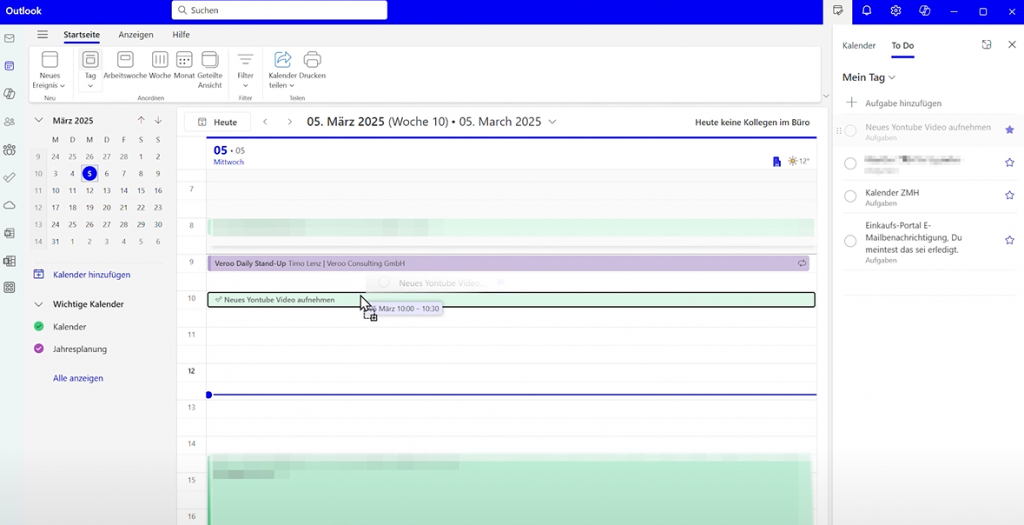This screenshot has height=525, width=1024.
Task: Click Kalender hinzufügen
Action: click(x=91, y=275)
